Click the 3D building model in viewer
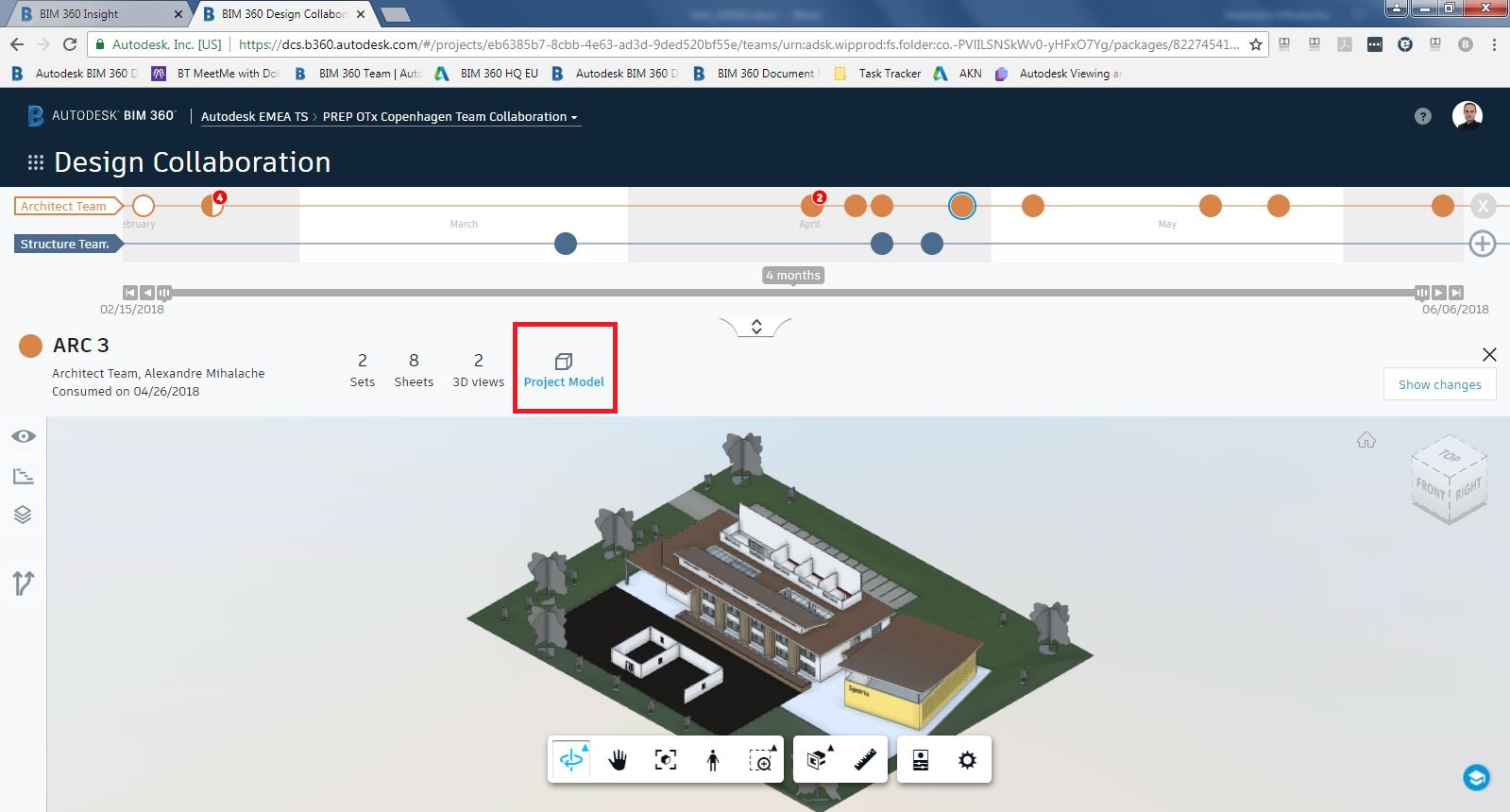 (779, 604)
